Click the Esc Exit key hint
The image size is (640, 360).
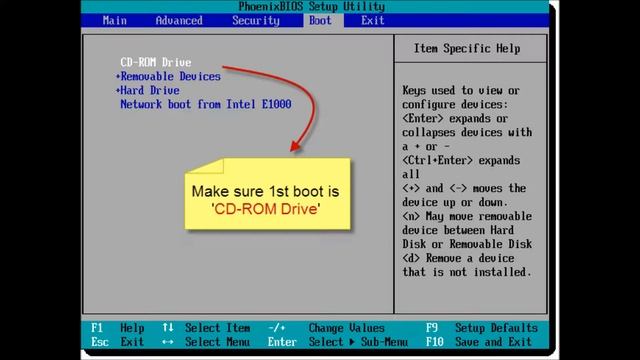pyautogui.click(x=118, y=342)
